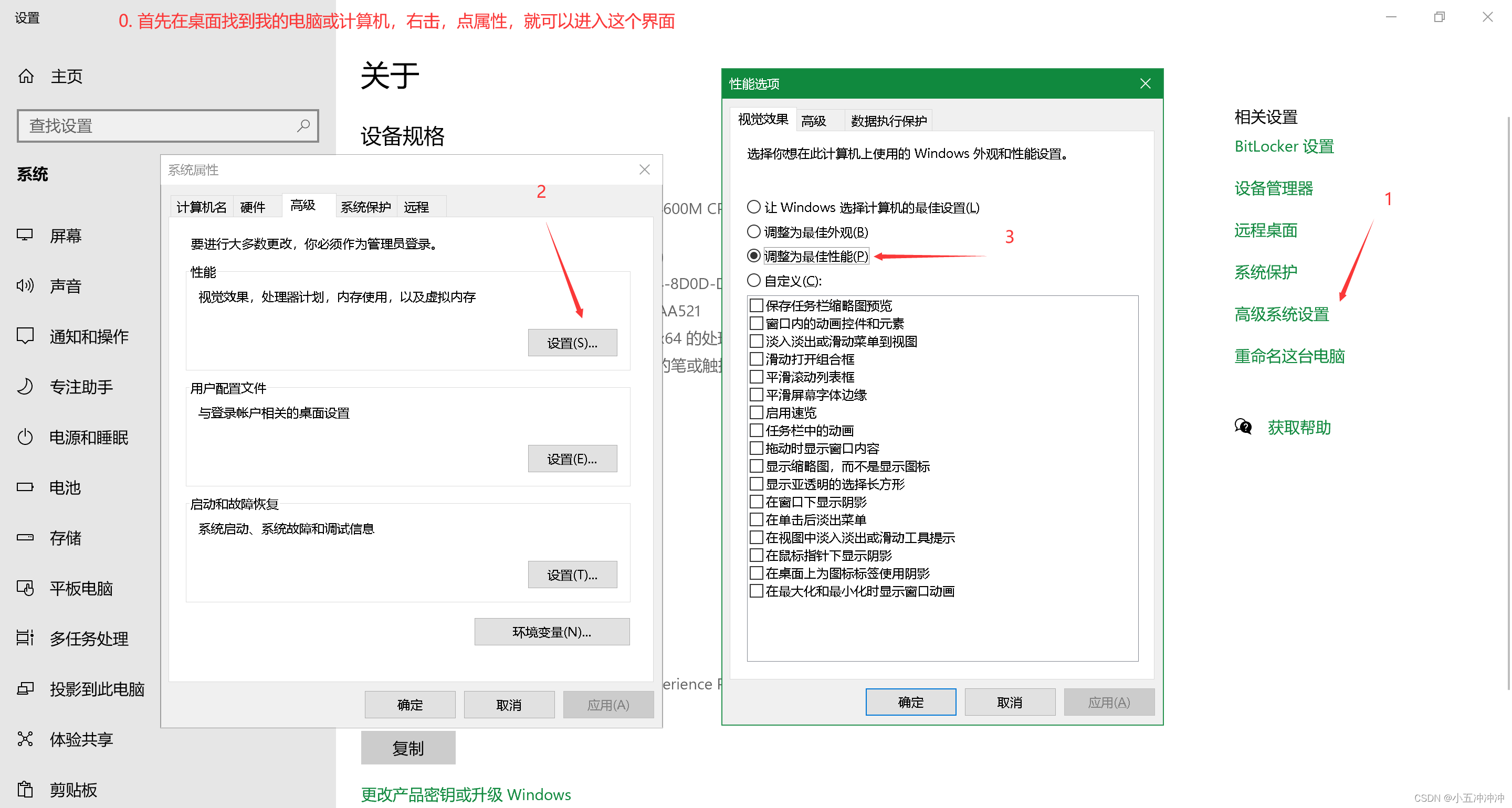Viewport: 1512px width, 808px height.
Task: Select the Custom radio option
Action: click(754, 281)
